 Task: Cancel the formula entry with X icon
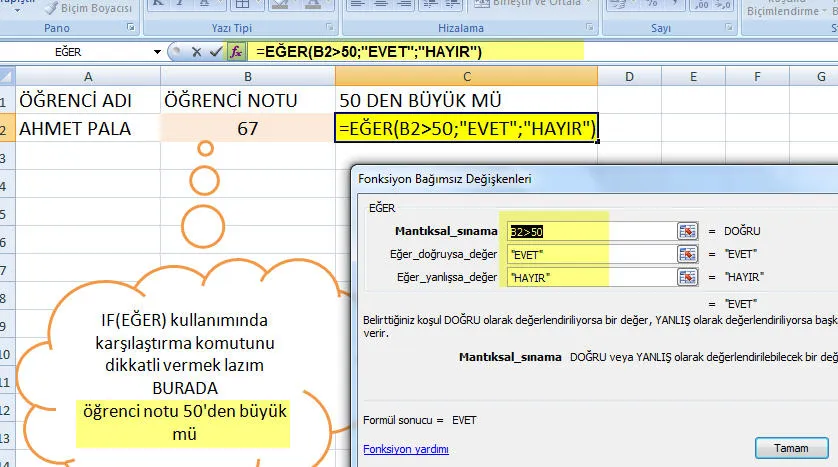coord(194,51)
